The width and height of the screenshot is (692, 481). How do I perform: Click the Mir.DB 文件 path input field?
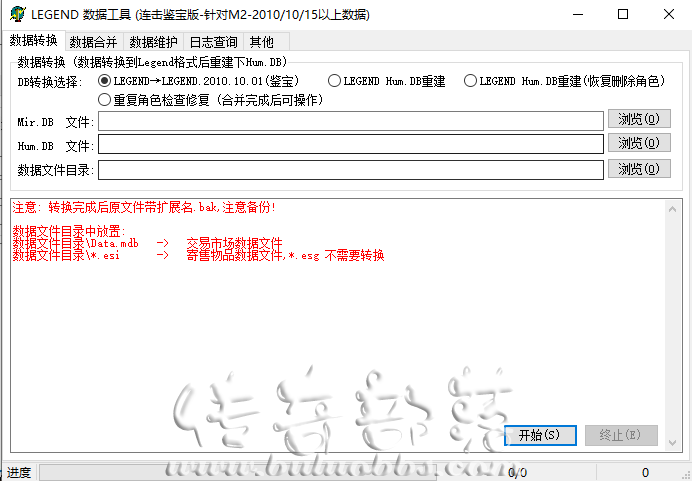click(351, 121)
